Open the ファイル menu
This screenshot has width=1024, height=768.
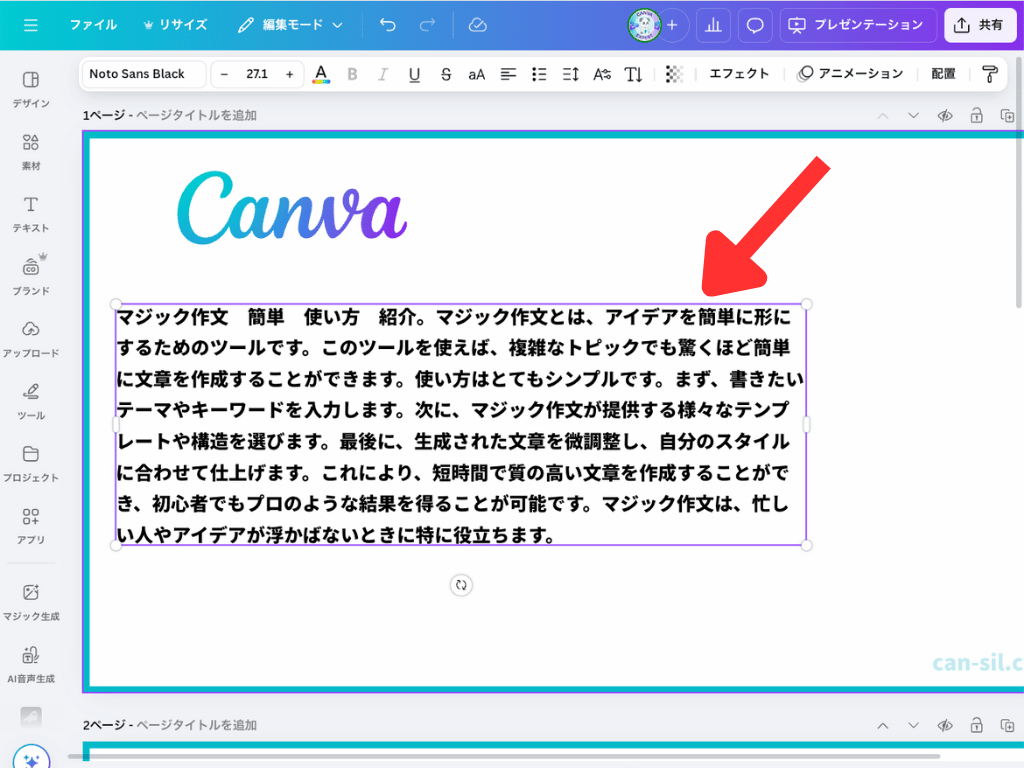(x=93, y=25)
